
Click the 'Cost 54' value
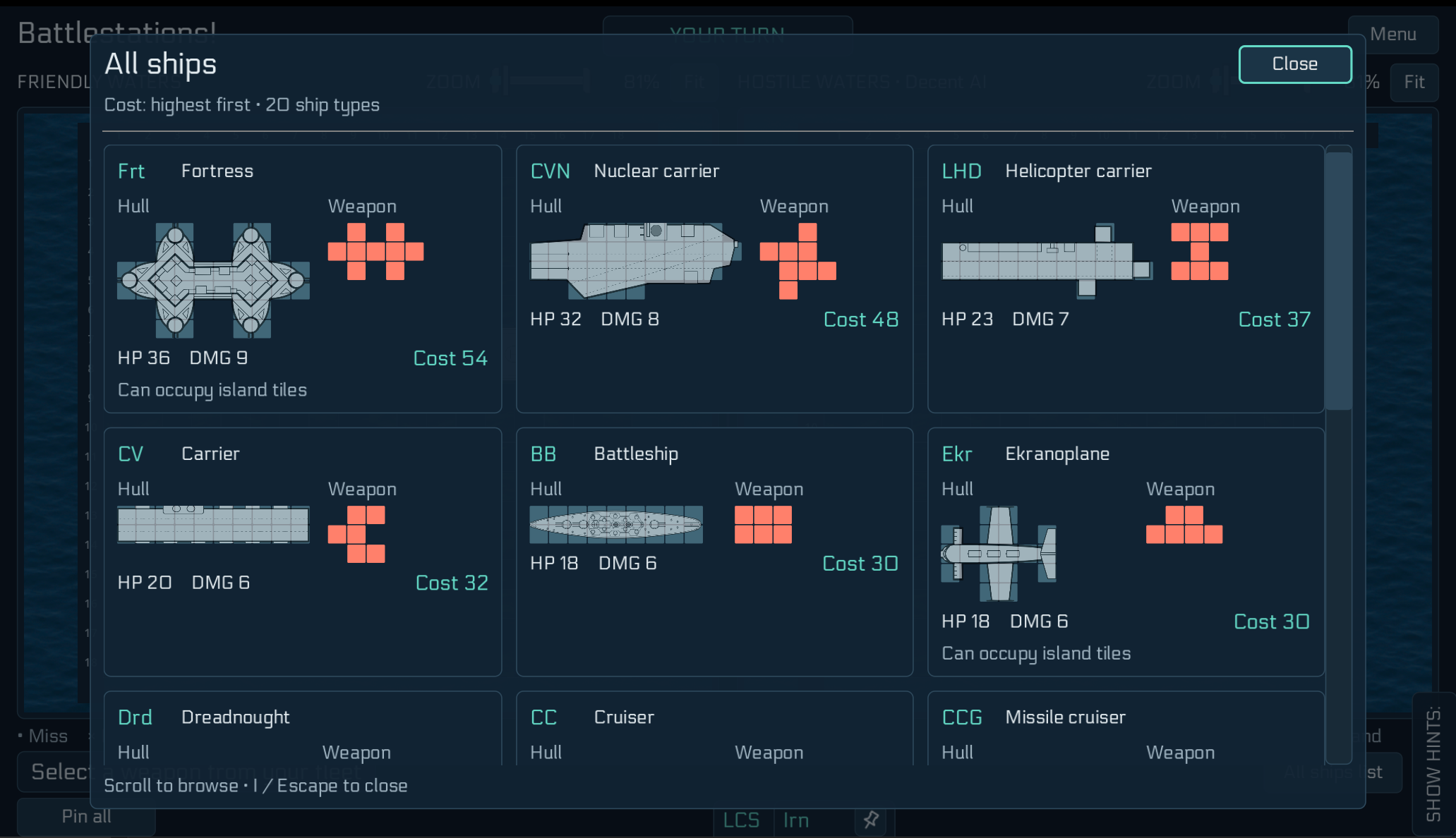pyautogui.click(x=450, y=358)
